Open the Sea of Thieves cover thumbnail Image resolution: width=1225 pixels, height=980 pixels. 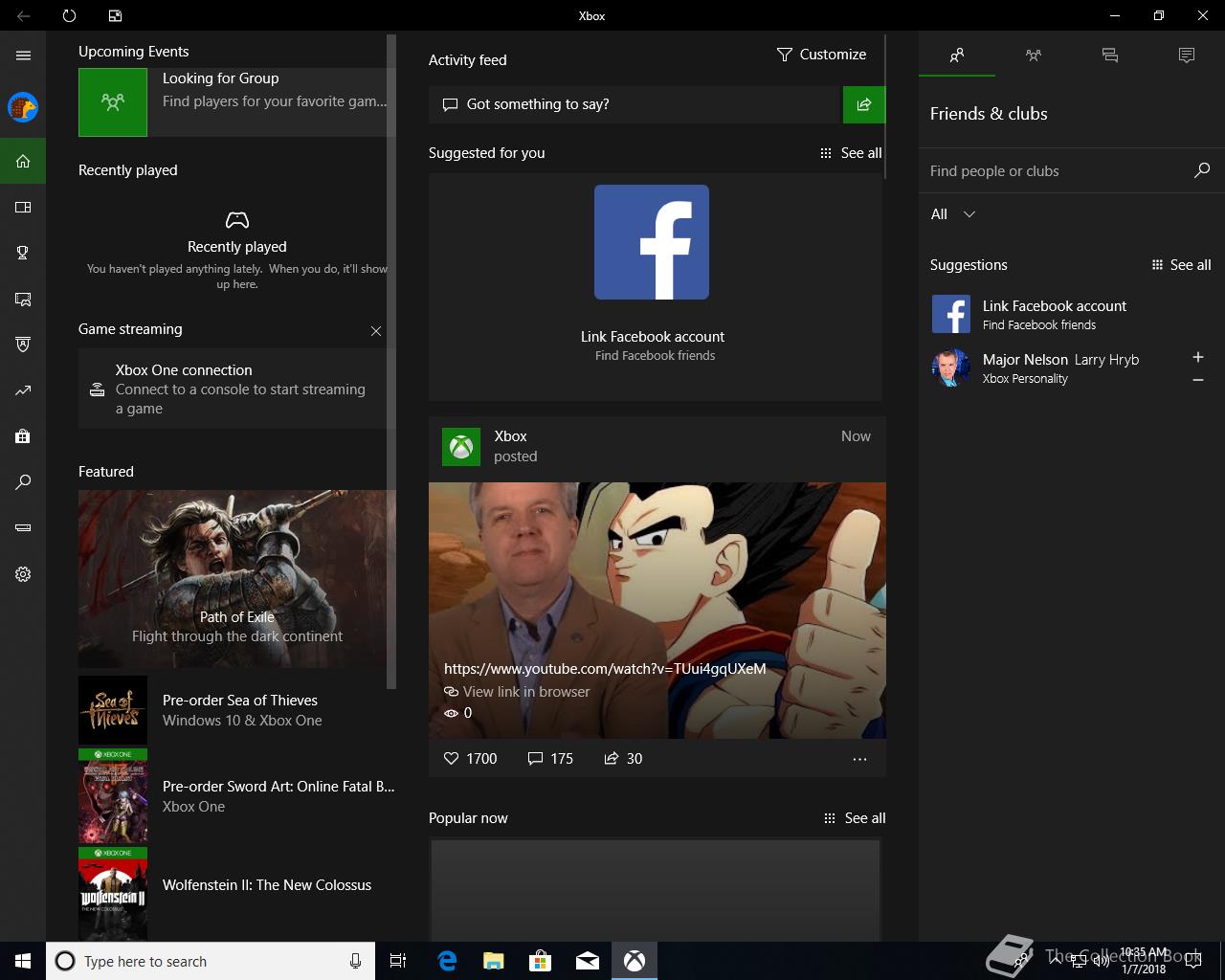click(113, 710)
